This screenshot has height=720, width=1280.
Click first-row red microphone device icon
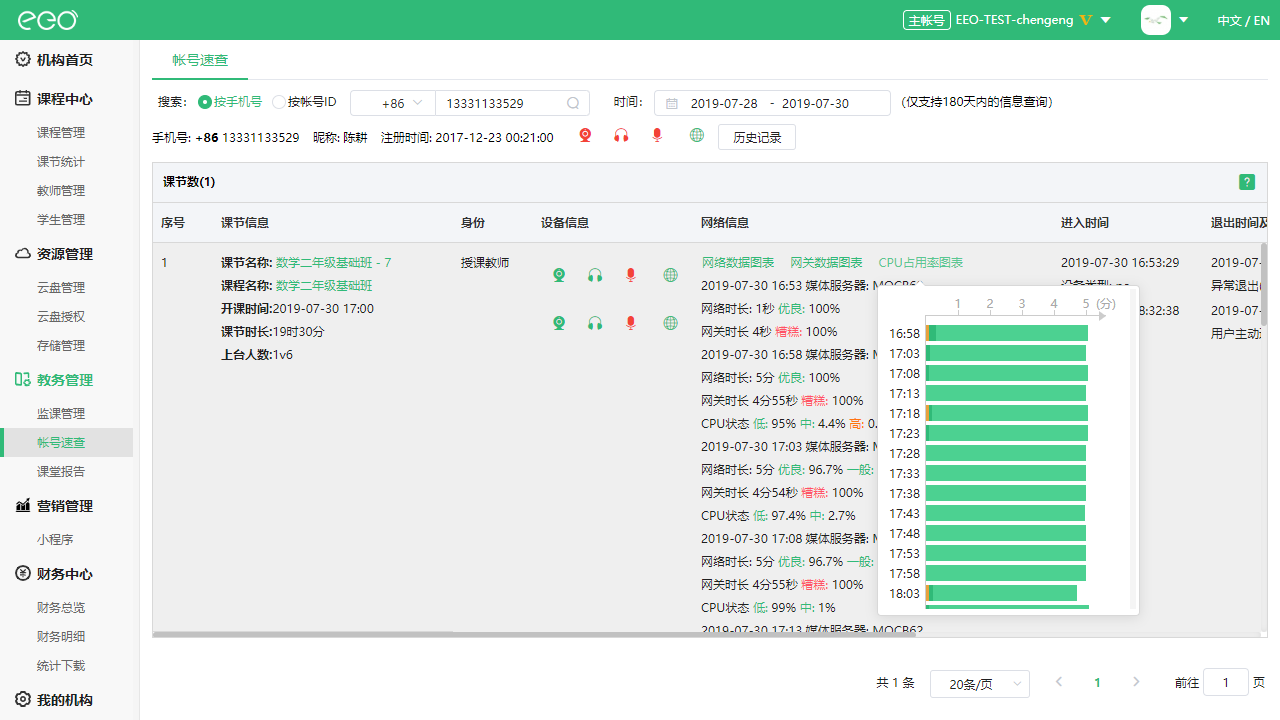[631, 275]
